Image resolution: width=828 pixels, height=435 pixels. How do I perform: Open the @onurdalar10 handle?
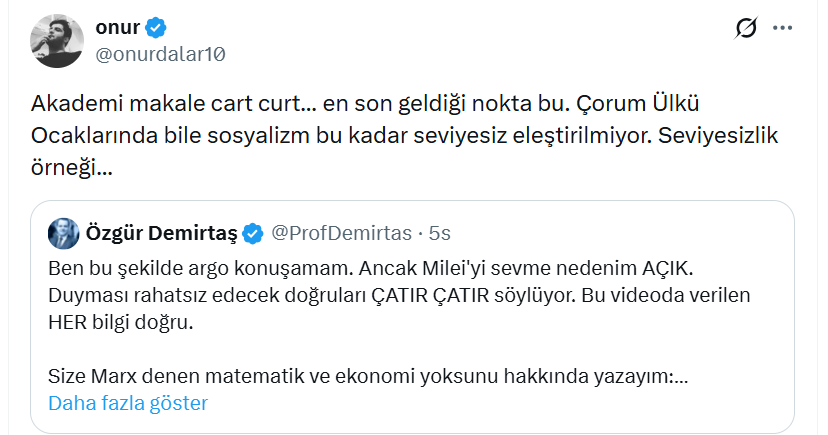pyautogui.click(x=160, y=54)
